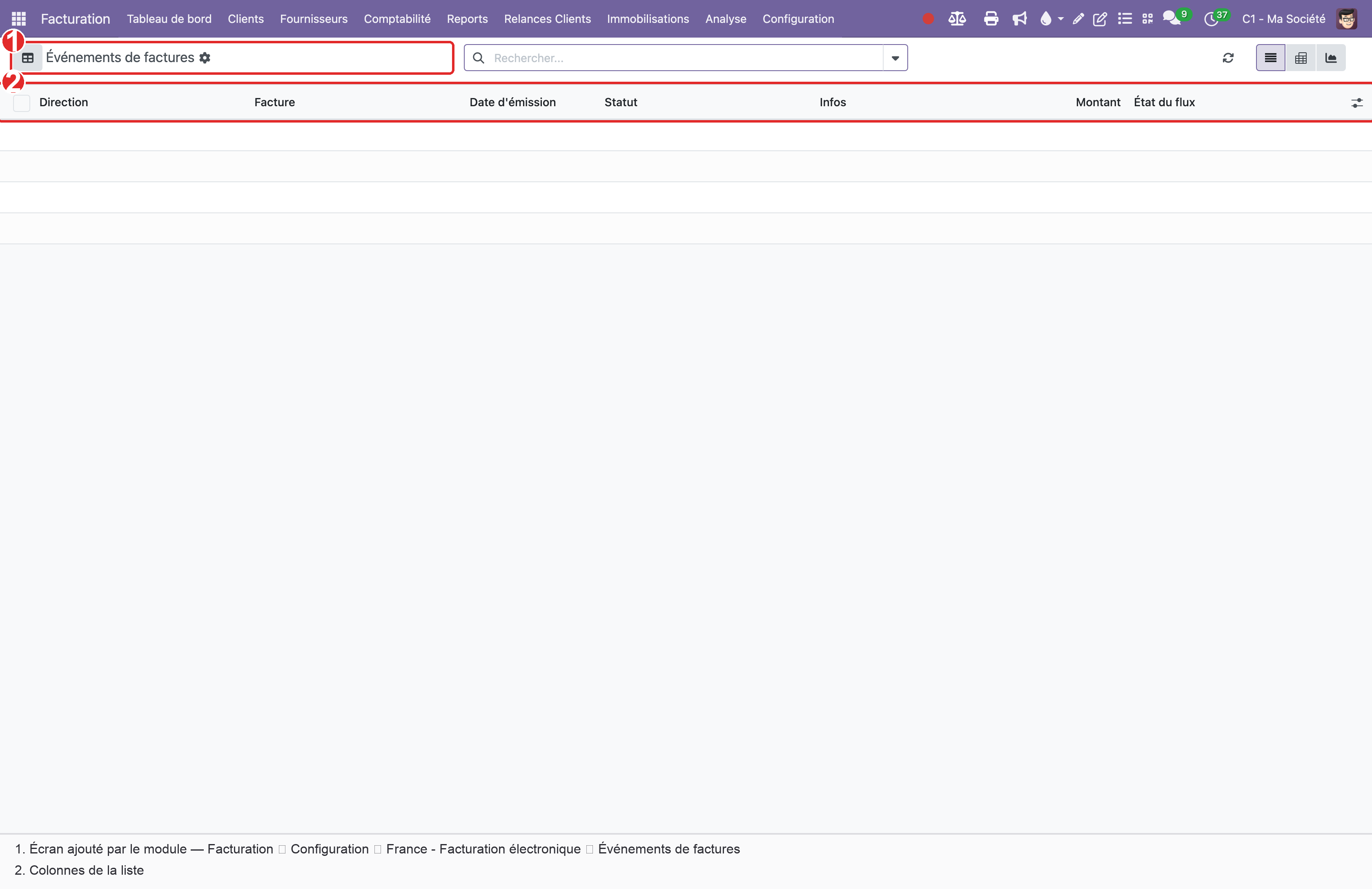Image resolution: width=1372 pixels, height=889 pixels.
Task: Click the grid icon left of title
Action: pyautogui.click(x=28, y=58)
